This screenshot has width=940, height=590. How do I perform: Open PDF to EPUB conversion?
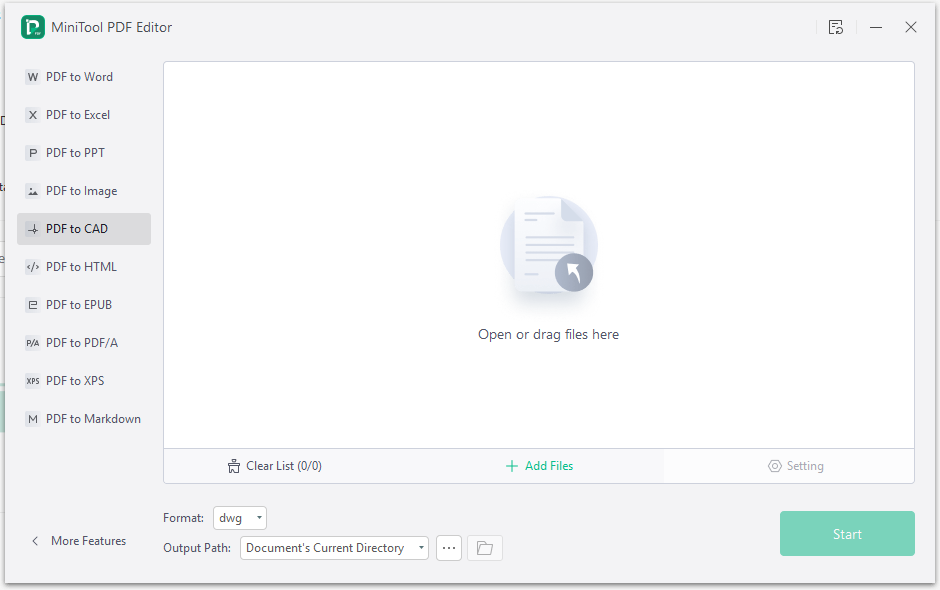[x=84, y=305]
